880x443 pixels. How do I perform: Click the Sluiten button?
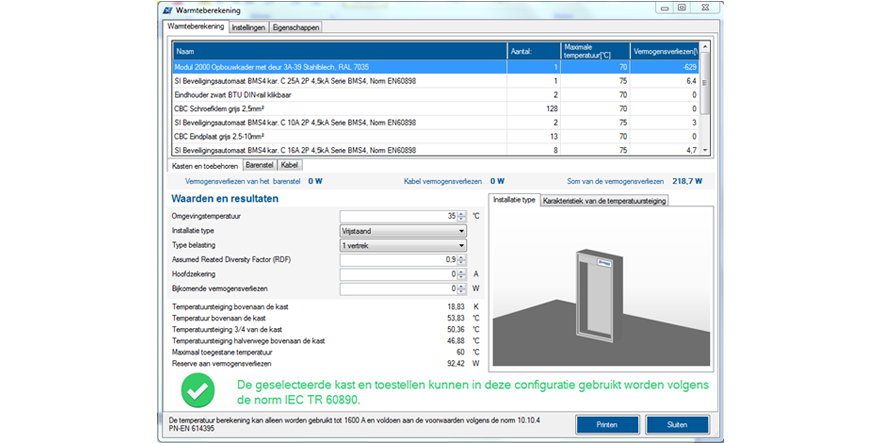[x=677, y=424]
